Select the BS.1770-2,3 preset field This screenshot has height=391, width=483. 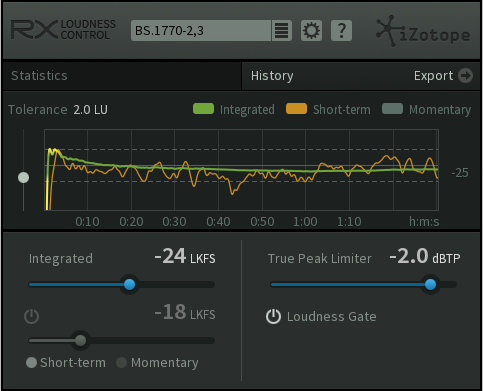201,31
